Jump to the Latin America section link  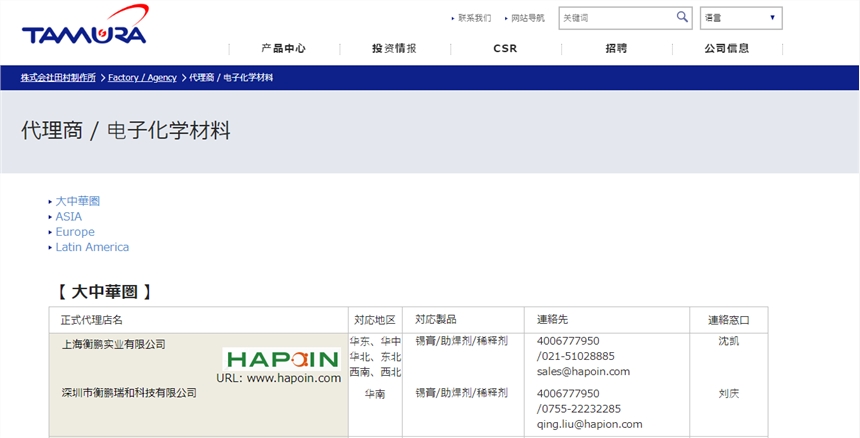[92, 247]
